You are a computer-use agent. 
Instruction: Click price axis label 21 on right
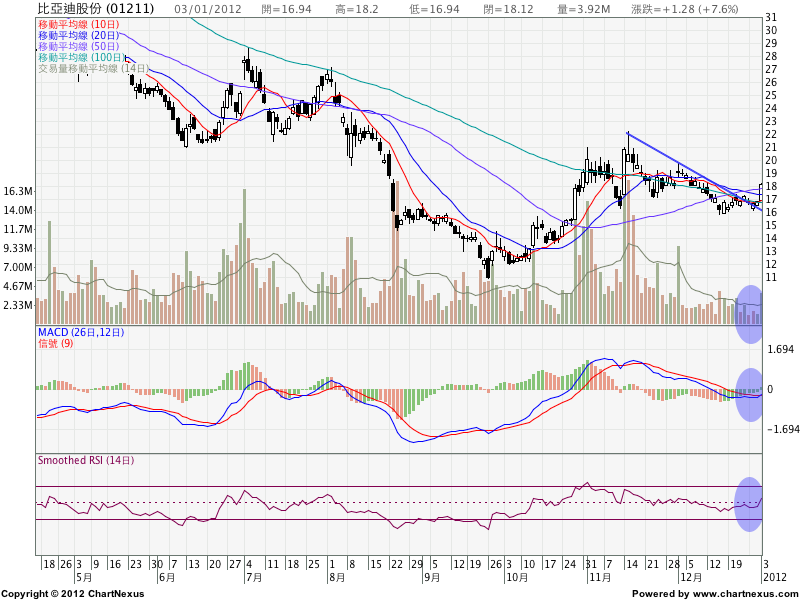pyautogui.click(x=771, y=147)
